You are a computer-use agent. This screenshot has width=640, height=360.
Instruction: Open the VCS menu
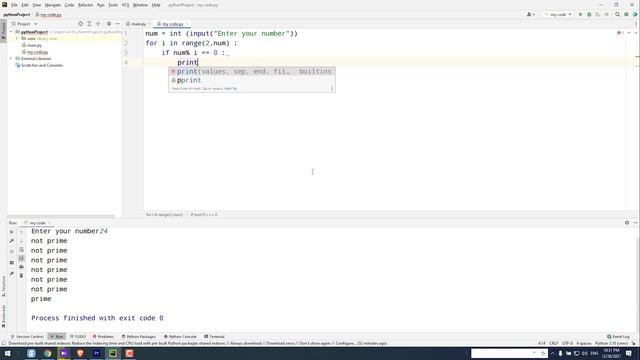[x=125, y=5]
